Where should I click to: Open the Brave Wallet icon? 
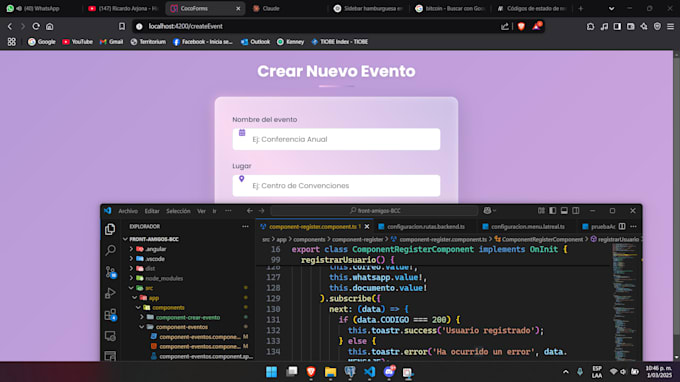tap(631, 26)
